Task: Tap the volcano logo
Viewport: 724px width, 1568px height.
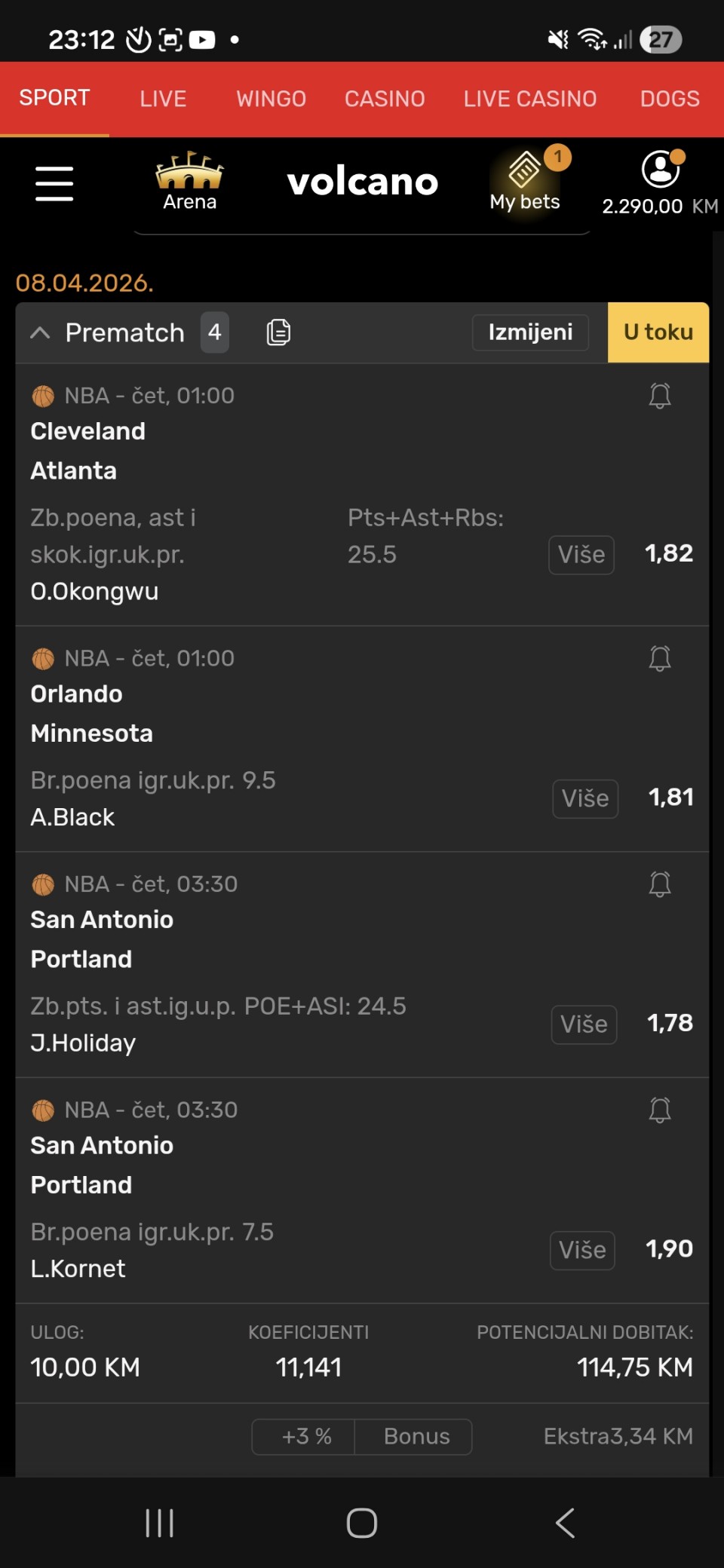Action: [x=362, y=182]
